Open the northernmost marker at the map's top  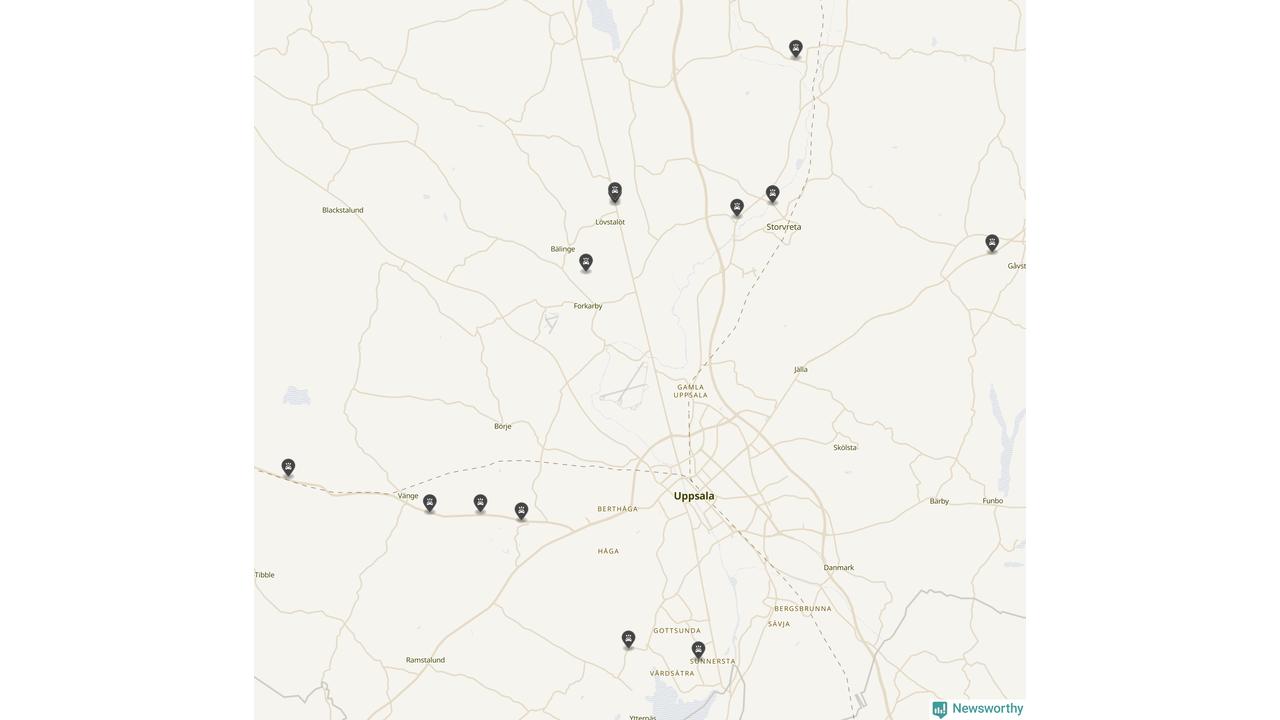[796, 48]
